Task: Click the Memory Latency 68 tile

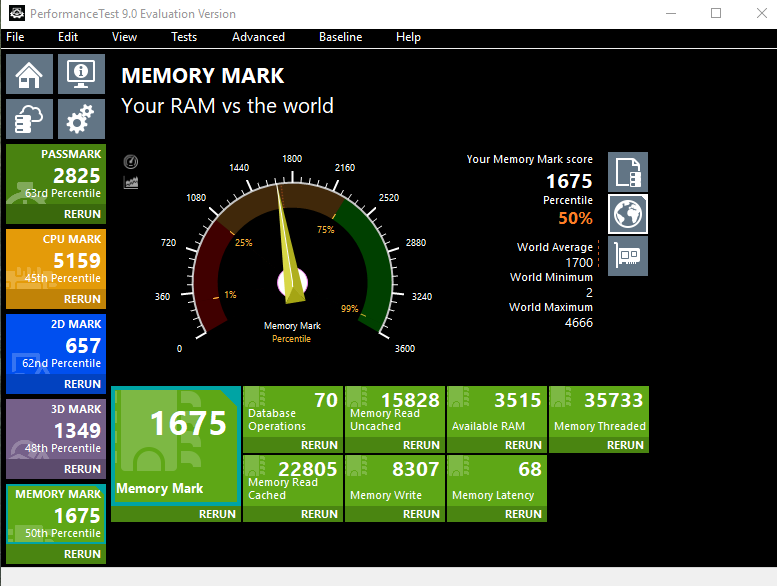Action: (x=497, y=481)
